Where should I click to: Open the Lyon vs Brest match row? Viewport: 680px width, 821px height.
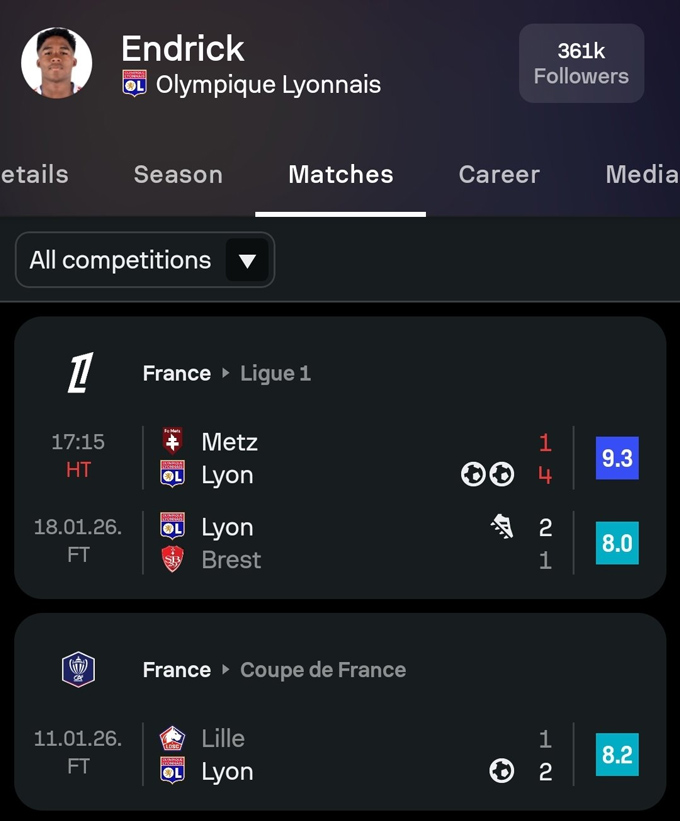pyautogui.click(x=340, y=543)
